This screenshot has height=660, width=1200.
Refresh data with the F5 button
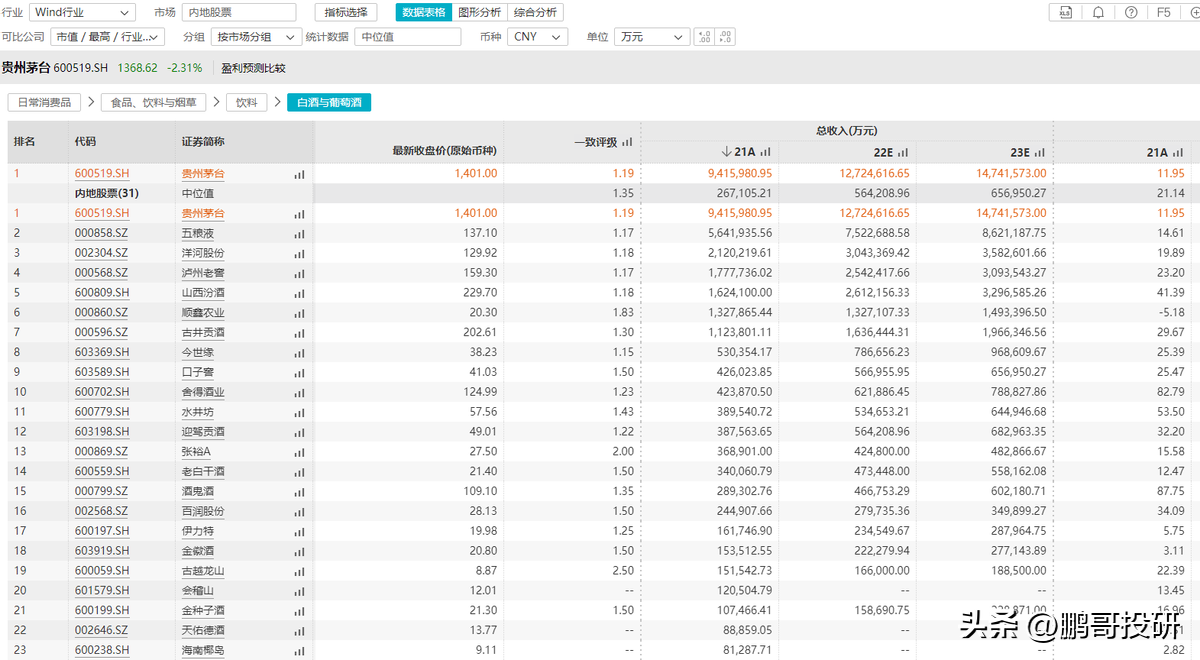[x=1163, y=12]
